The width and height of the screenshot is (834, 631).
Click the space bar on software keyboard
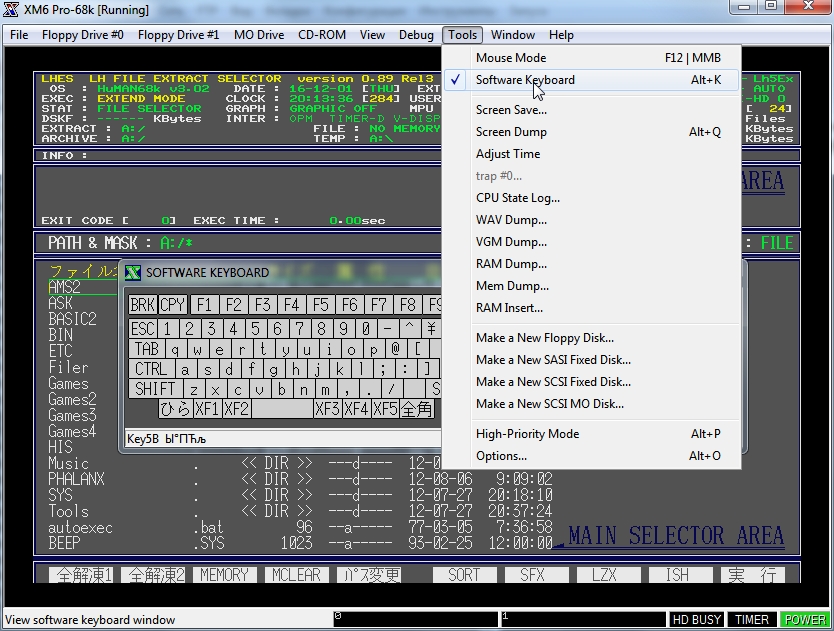pos(282,409)
